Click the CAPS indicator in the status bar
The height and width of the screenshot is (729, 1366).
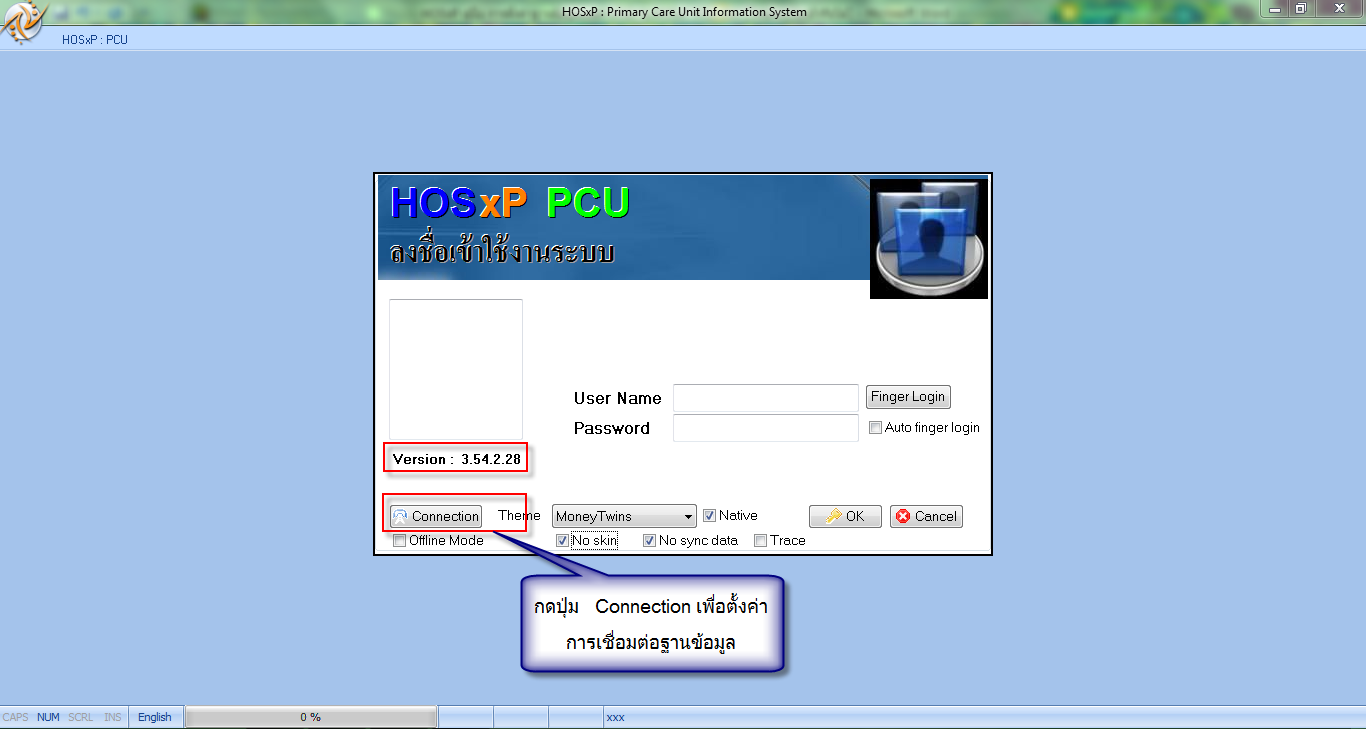tap(15, 716)
